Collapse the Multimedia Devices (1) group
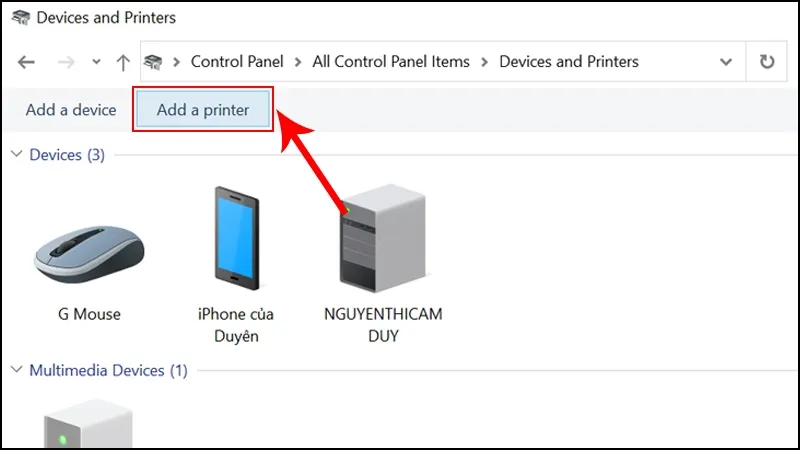Viewport: 800px width, 450px height. 16,370
